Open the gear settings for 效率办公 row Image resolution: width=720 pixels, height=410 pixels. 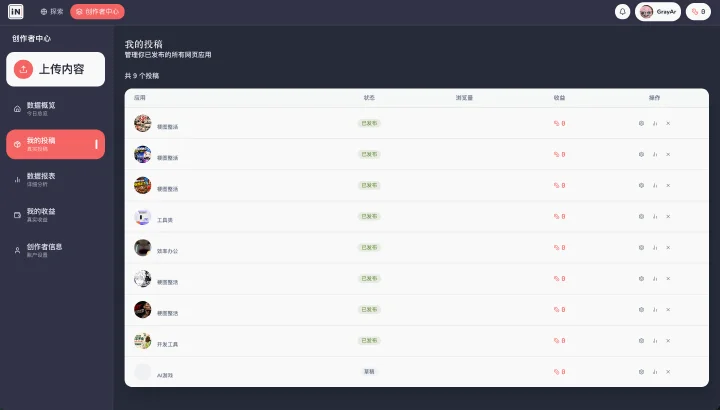(641, 248)
